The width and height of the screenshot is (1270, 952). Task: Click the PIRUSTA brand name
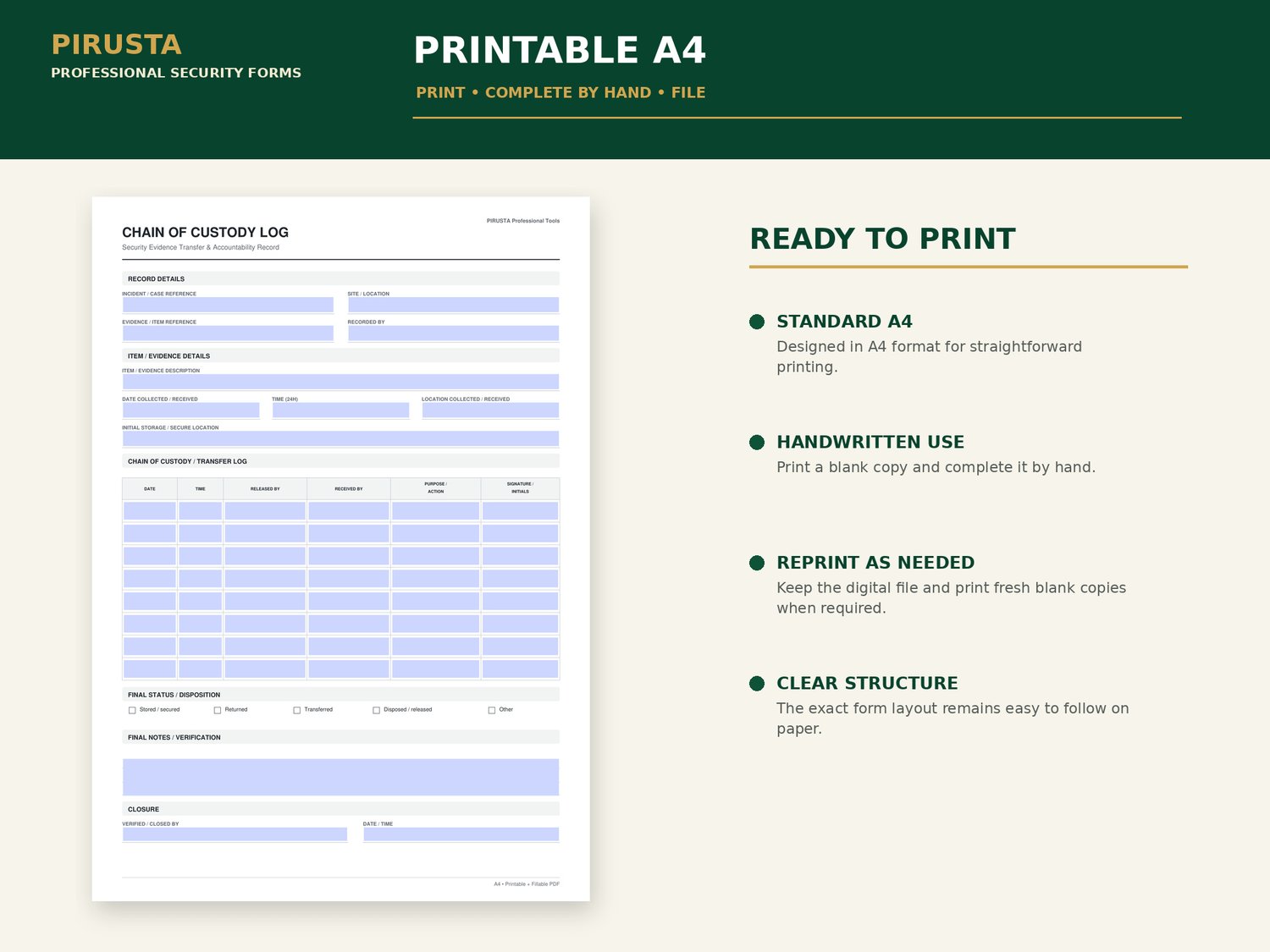pyautogui.click(x=116, y=45)
